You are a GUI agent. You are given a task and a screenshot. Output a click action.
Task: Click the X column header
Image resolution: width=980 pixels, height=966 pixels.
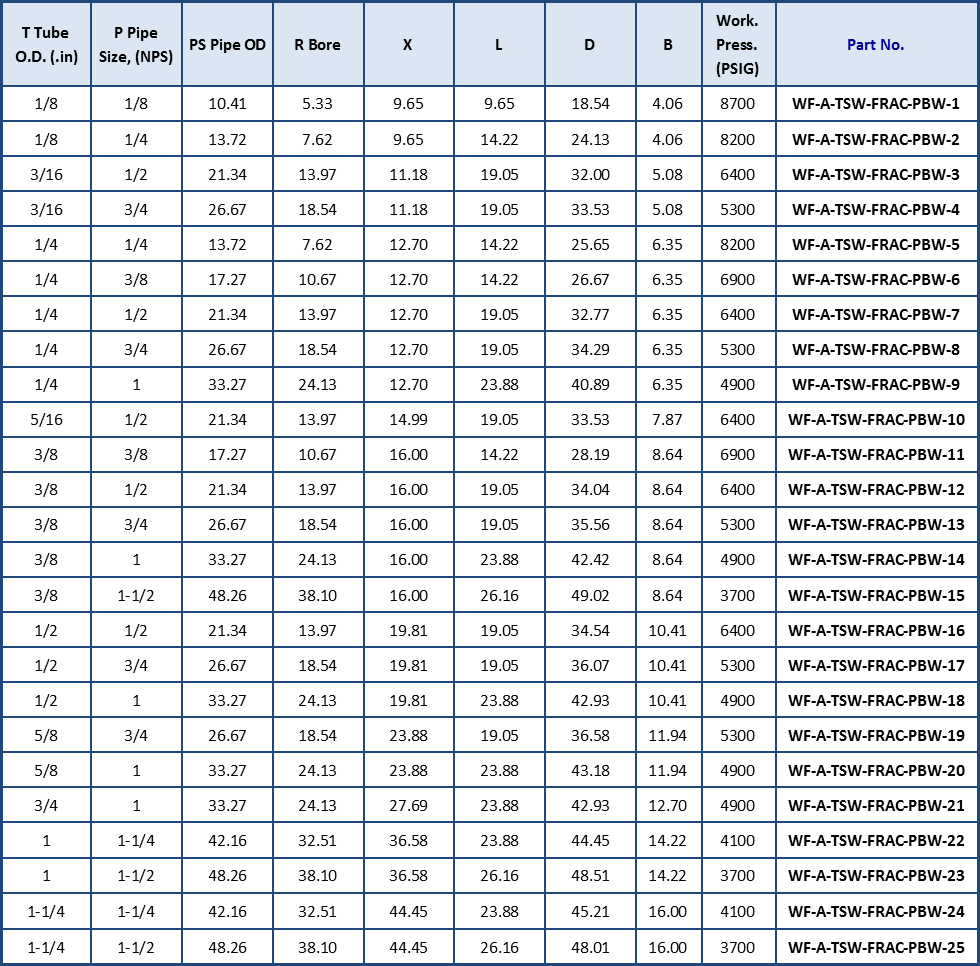click(408, 45)
